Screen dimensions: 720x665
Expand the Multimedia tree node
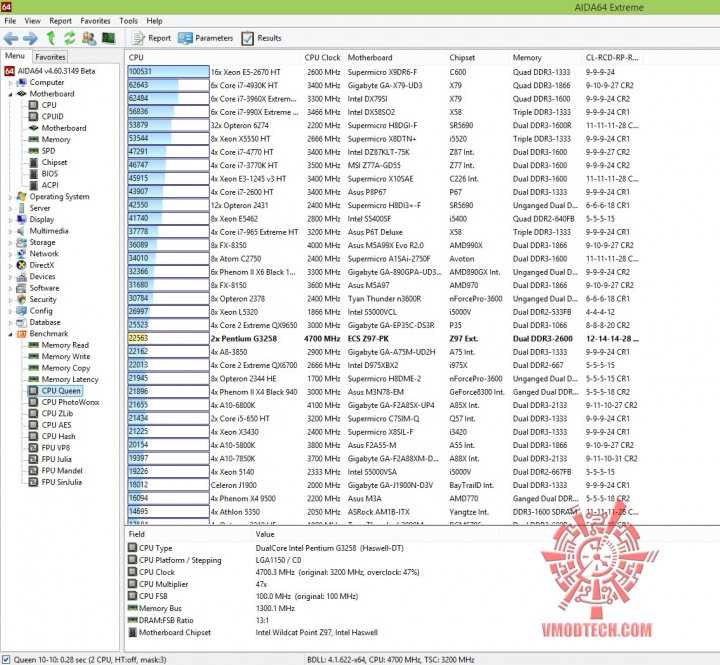point(10,231)
